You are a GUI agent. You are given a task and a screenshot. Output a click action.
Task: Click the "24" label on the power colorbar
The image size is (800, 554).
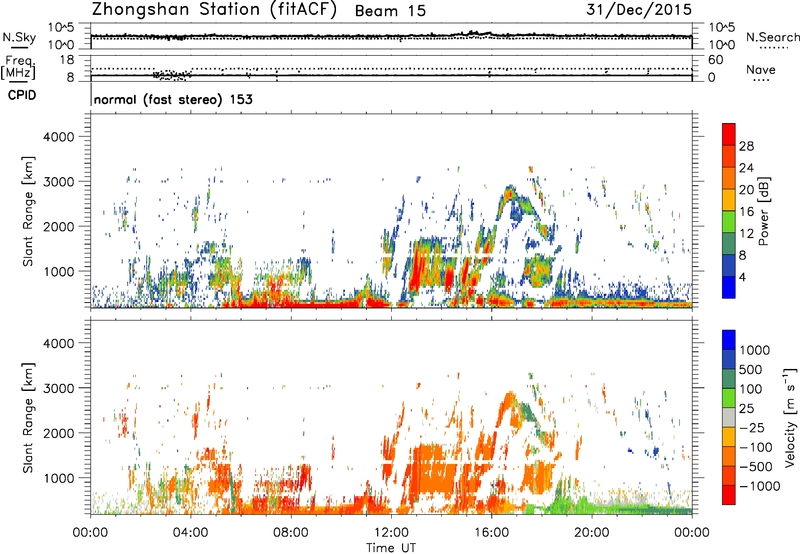pyautogui.click(x=746, y=168)
